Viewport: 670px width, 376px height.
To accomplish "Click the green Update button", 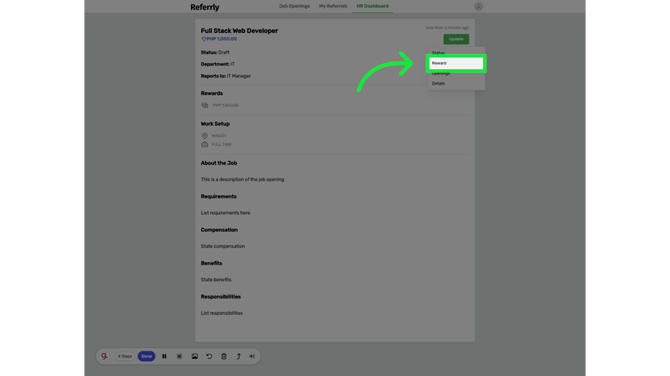I will coord(456,39).
